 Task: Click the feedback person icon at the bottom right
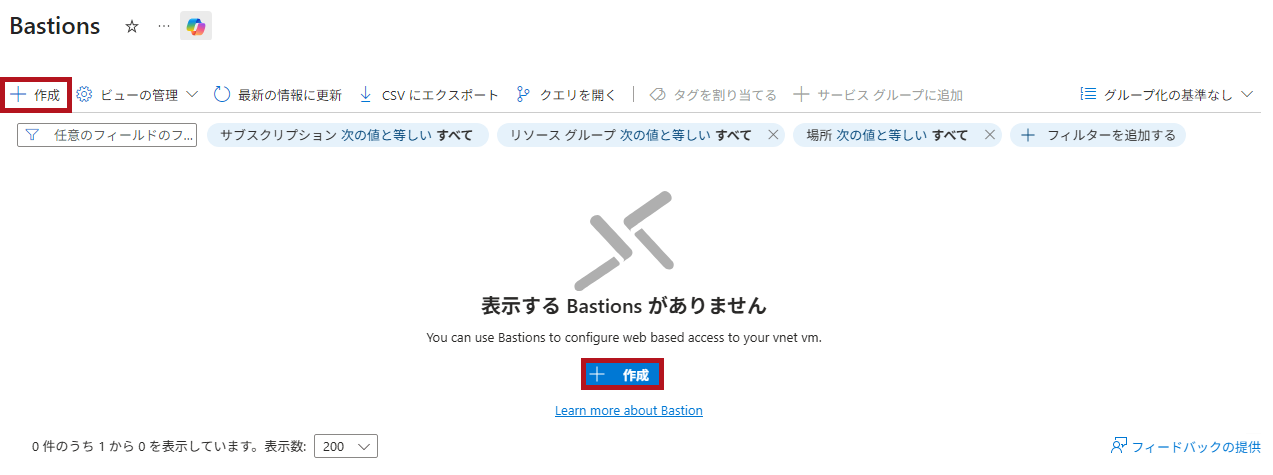tap(1120, 445)
